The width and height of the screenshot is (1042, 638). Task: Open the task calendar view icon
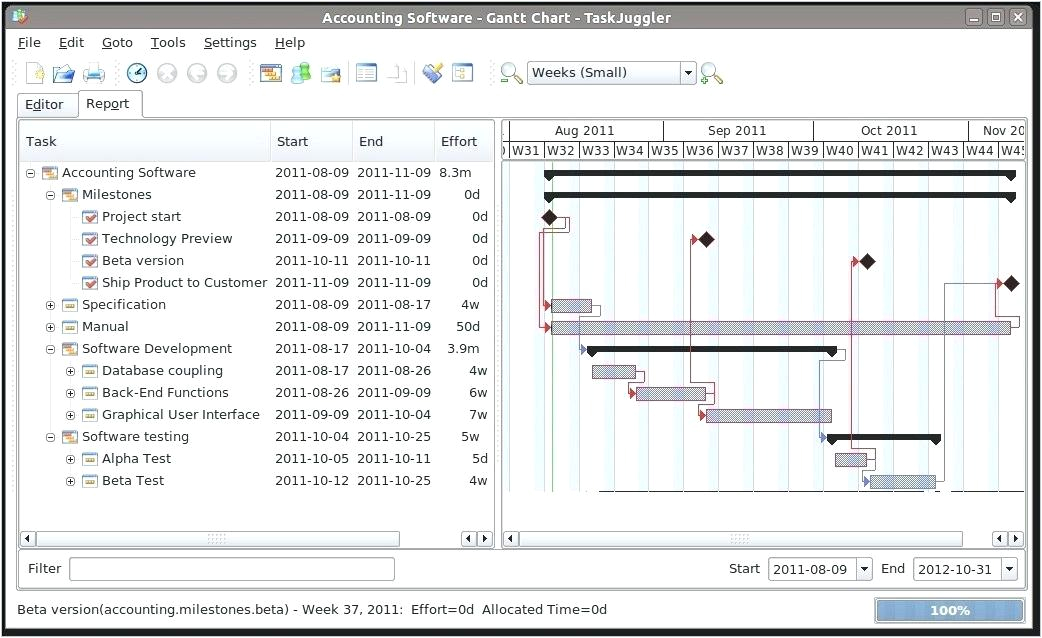click(270, 72)
